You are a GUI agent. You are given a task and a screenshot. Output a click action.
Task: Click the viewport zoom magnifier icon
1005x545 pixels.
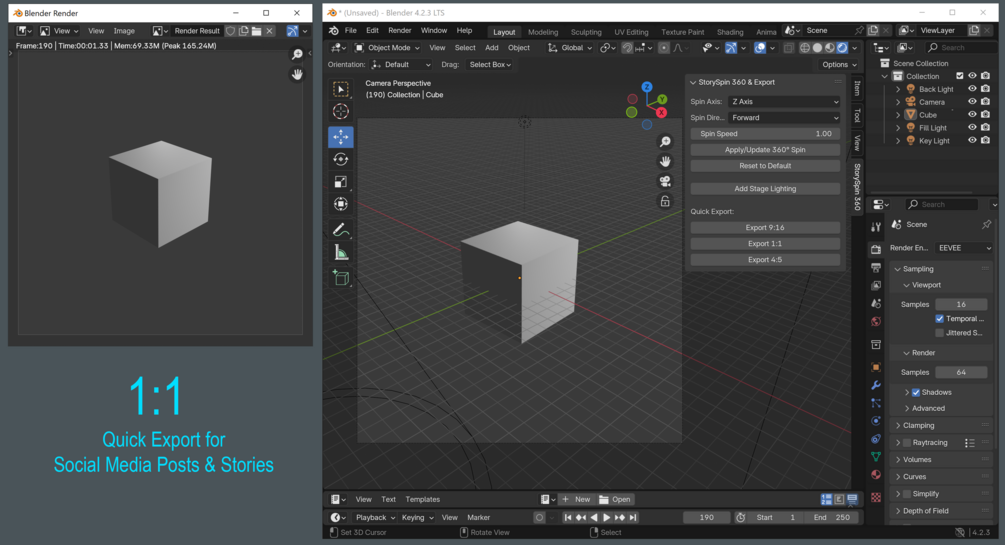click(x=665, y=142)
